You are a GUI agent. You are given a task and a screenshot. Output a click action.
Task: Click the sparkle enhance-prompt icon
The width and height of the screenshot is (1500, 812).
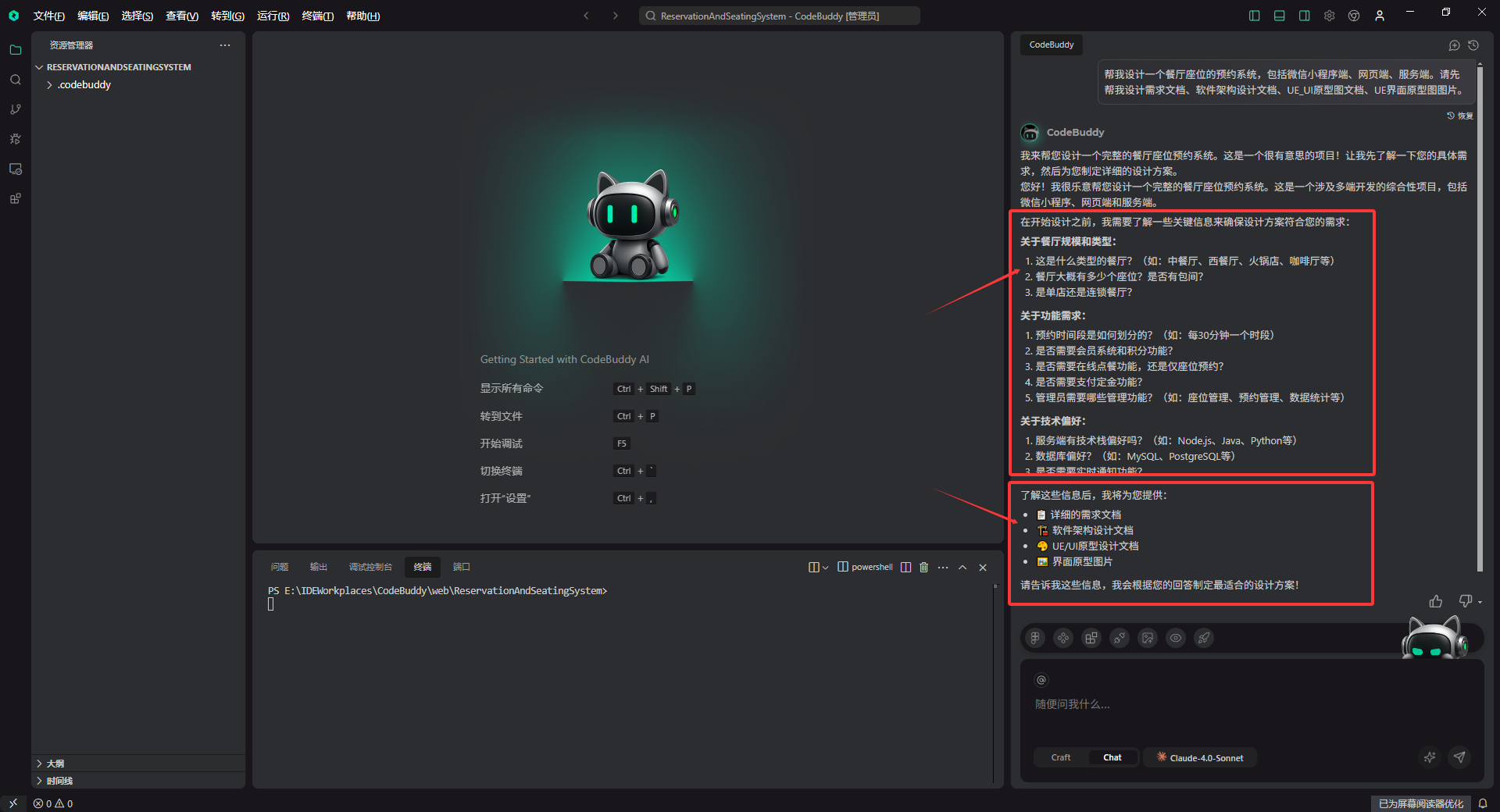point(1430,757)
